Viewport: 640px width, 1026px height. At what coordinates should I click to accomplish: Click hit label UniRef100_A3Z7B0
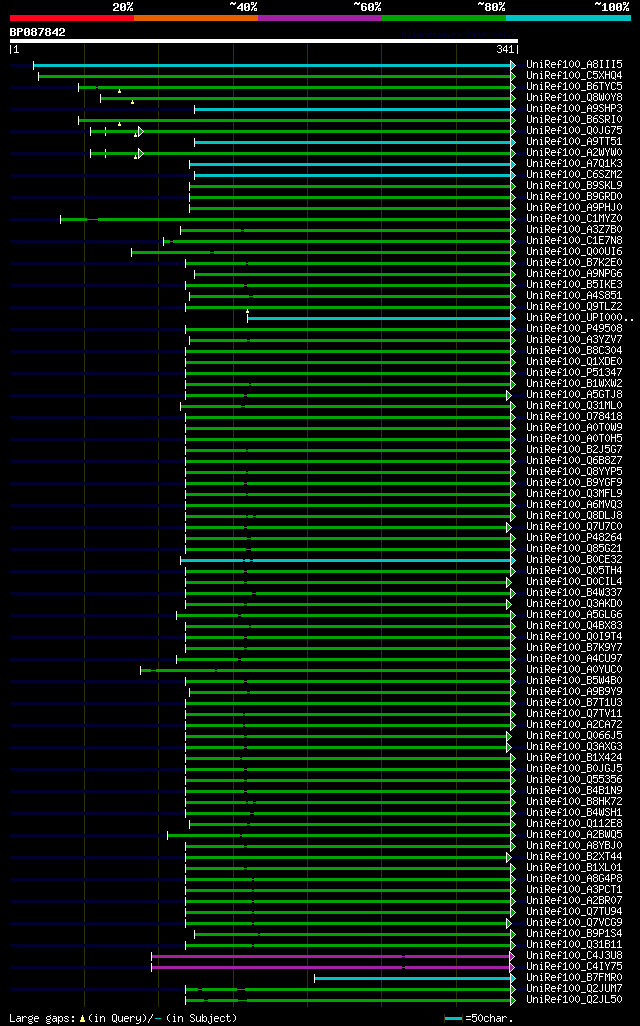pos(574,230)
